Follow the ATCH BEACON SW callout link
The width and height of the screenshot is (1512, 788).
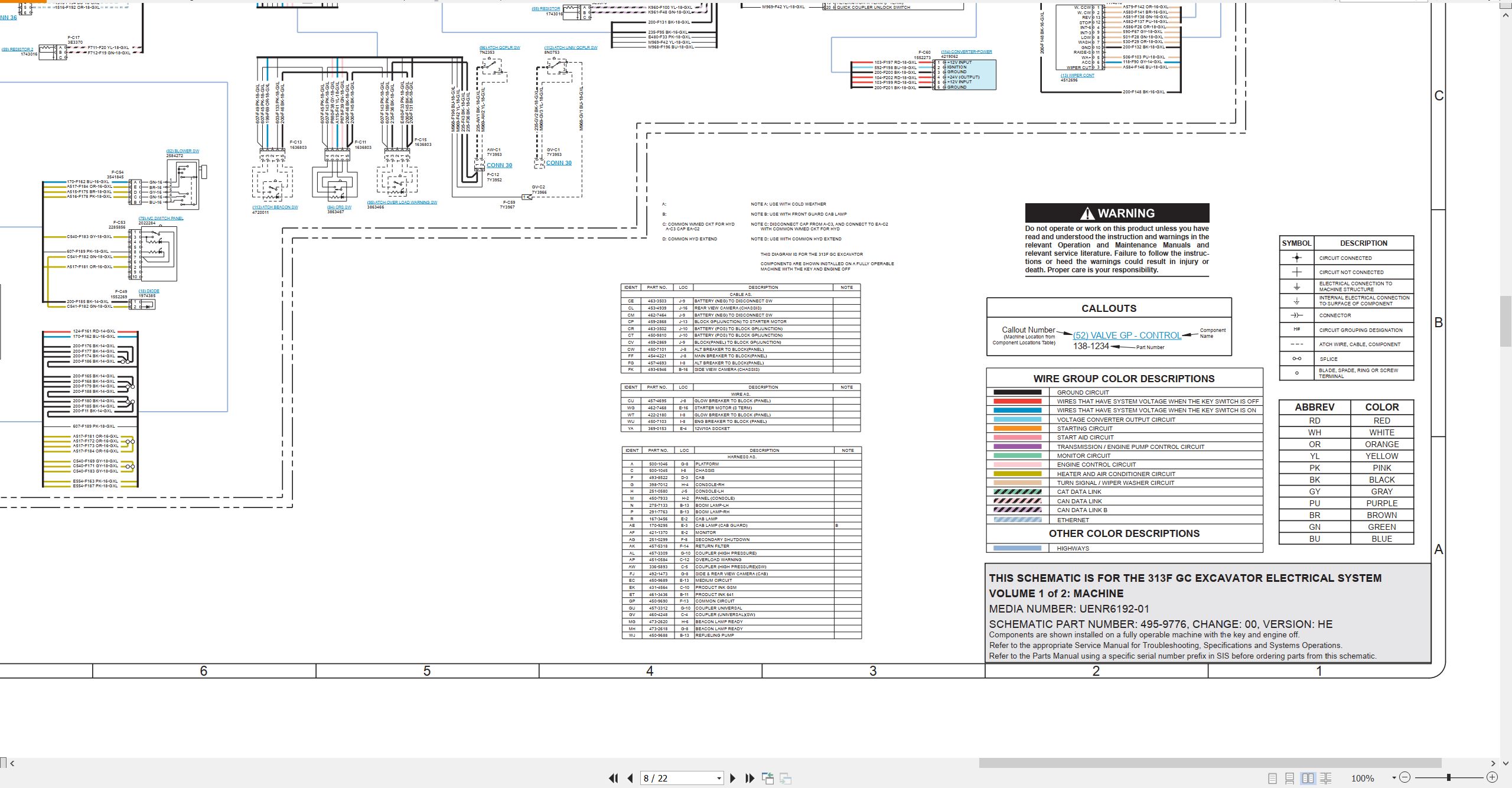click(x=275, y=207)
